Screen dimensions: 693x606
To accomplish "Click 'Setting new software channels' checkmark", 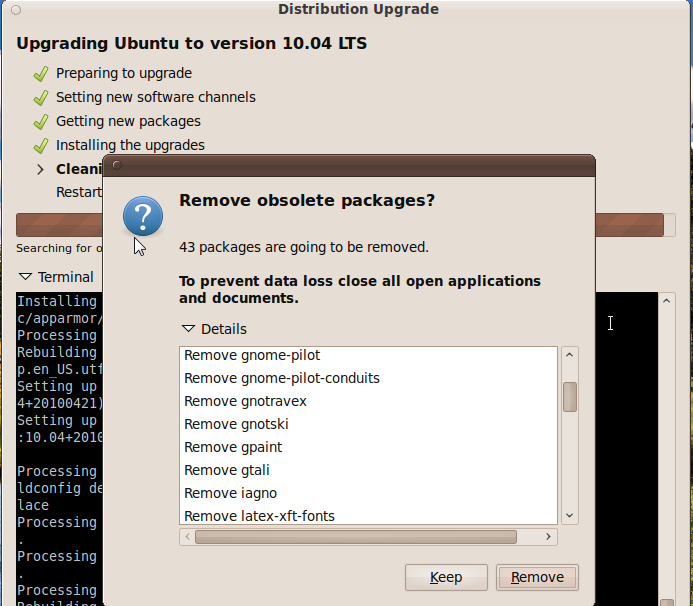I will click(41, 97).
